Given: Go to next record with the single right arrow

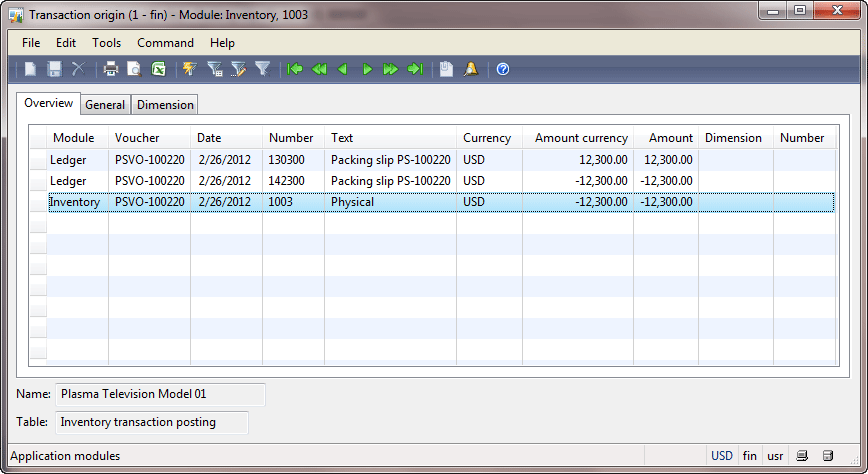Looking at the screenshot, I should click(x=367, y=69).
